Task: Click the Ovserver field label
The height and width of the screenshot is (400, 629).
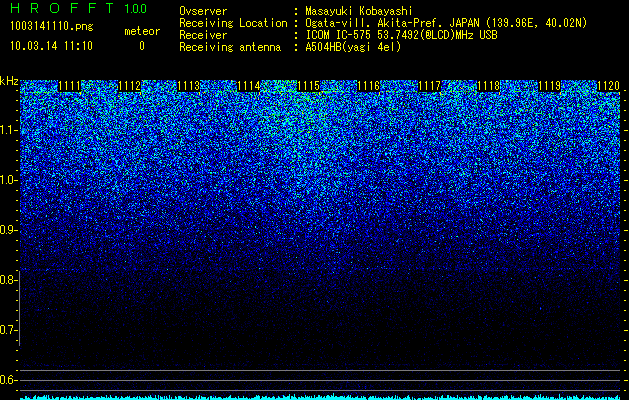Action: click(203, 11)
